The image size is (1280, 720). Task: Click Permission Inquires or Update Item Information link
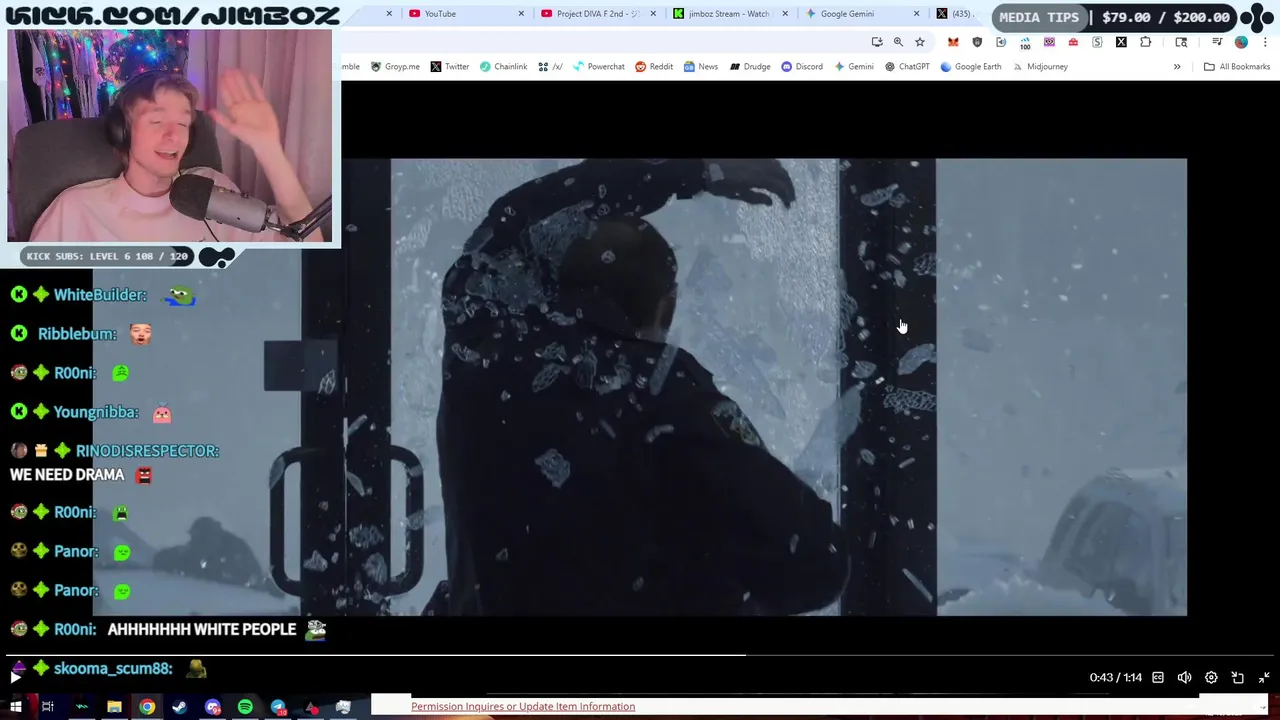coord(523,707)
